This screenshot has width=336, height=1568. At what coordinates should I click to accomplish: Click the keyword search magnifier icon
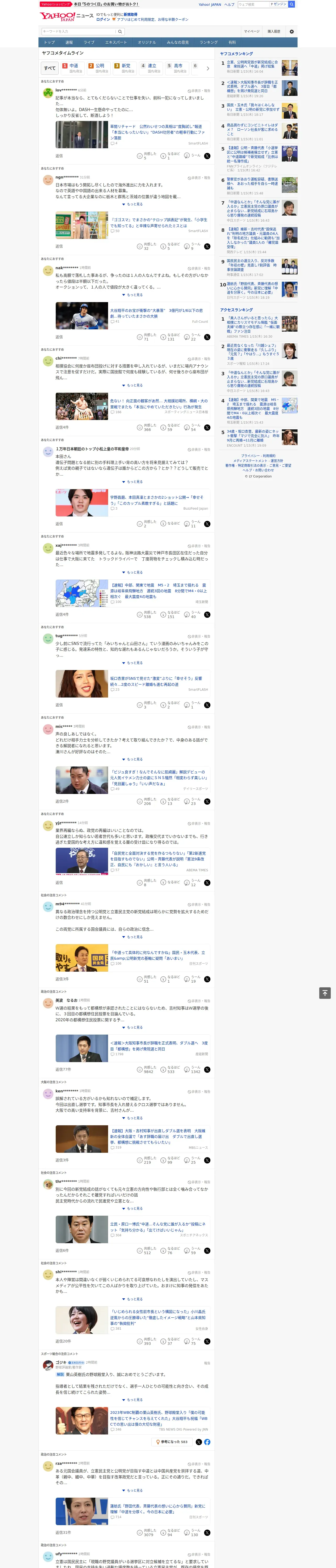[x=120, y=31]
